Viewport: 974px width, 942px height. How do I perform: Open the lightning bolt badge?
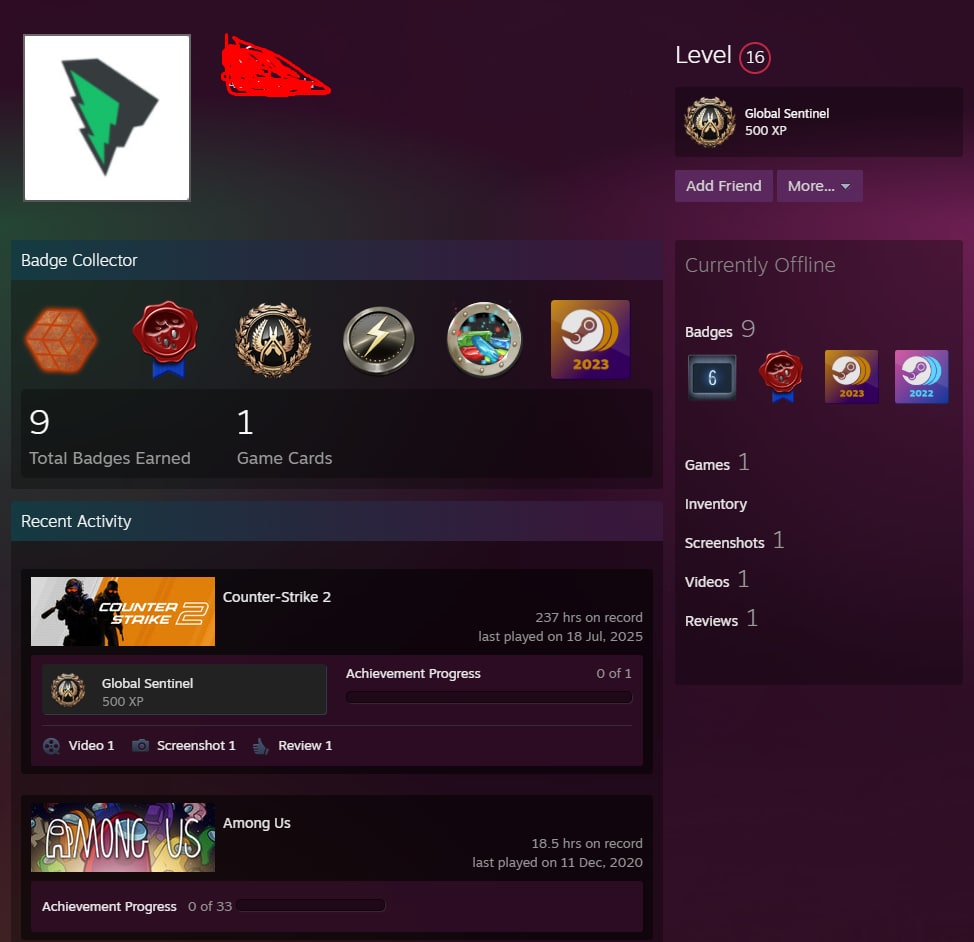[378, 341]
